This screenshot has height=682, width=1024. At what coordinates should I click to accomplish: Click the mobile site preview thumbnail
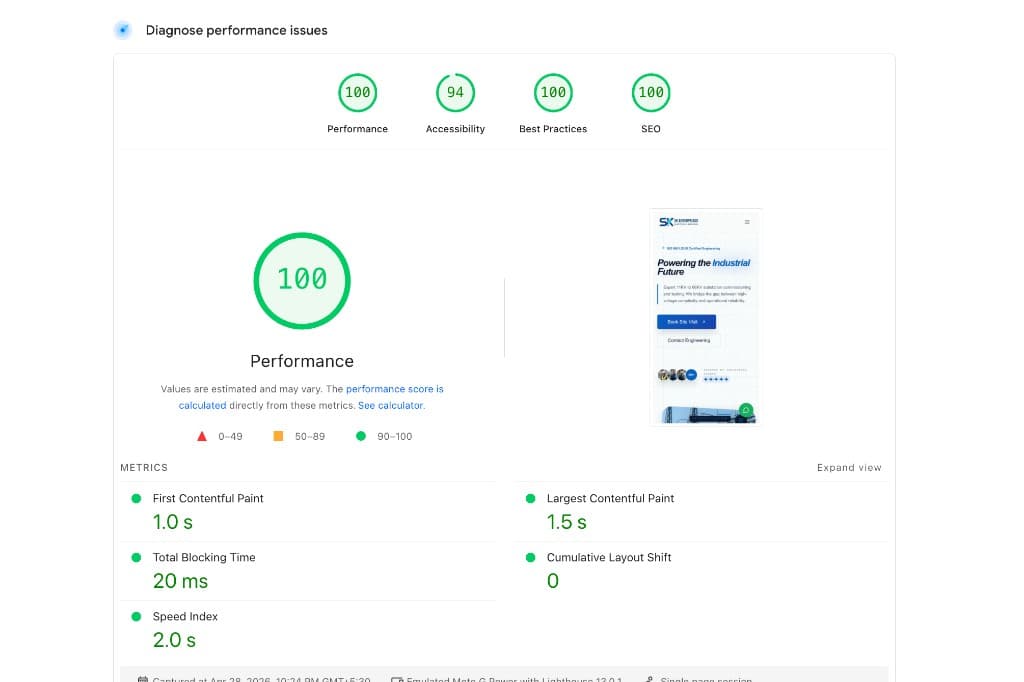pyautogui.click(x=705, y=315)
